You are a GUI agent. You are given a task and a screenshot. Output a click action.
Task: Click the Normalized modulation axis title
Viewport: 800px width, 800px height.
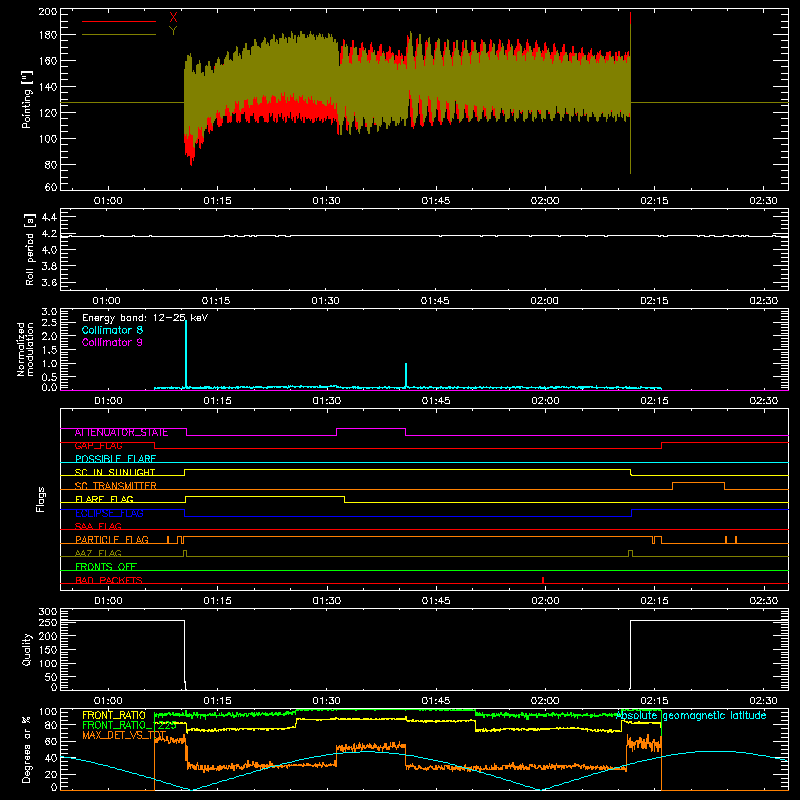point(25,349)
